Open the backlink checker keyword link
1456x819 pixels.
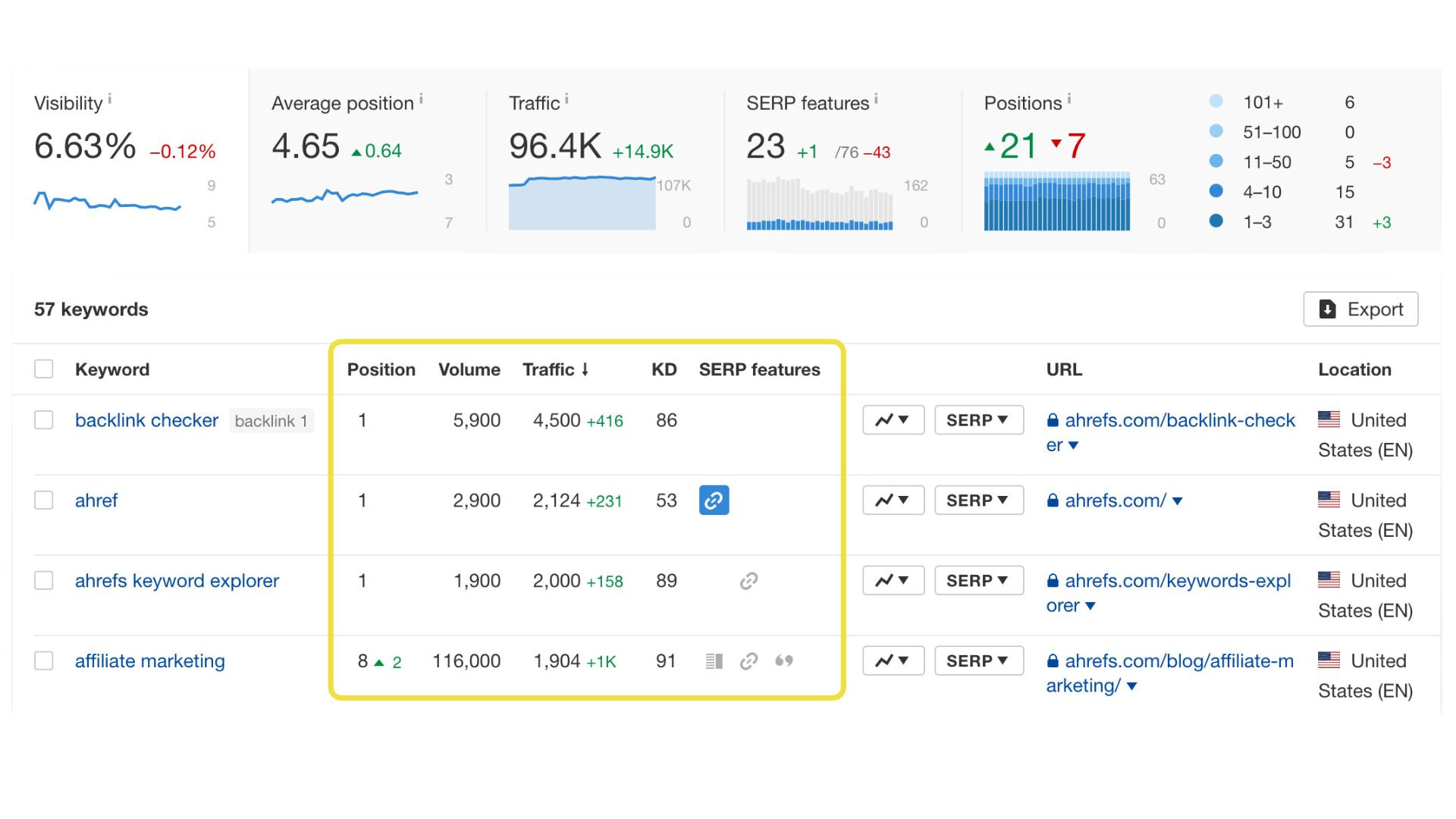click(146, 420)
